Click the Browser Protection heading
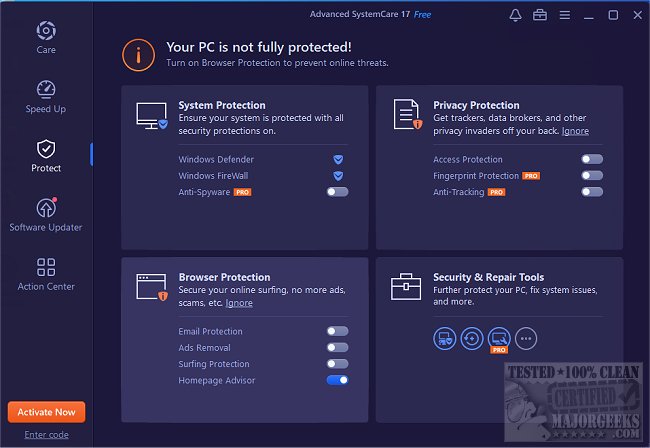Screen dimensions: 650x448 pos(224,277)
